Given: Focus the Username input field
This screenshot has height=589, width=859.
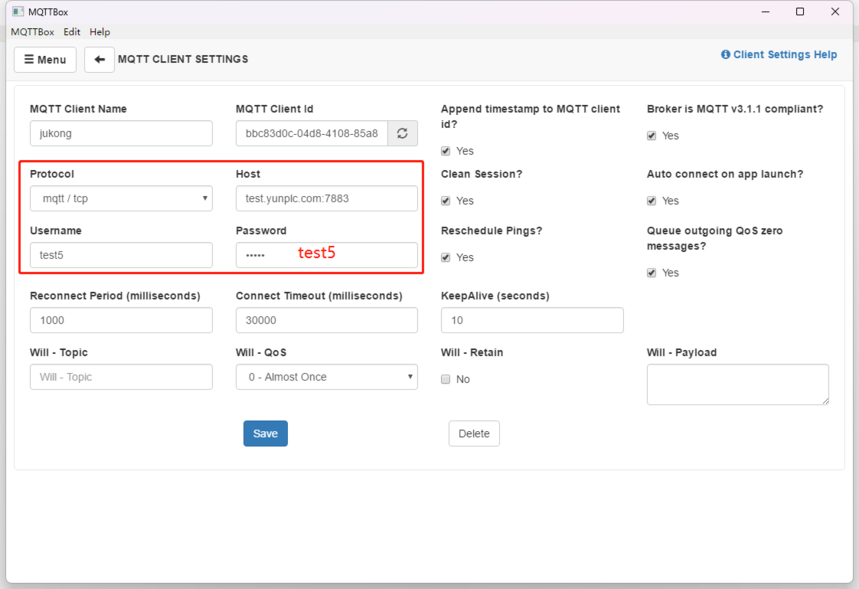Looking at the screenshot, I should (x=121, y=255).
